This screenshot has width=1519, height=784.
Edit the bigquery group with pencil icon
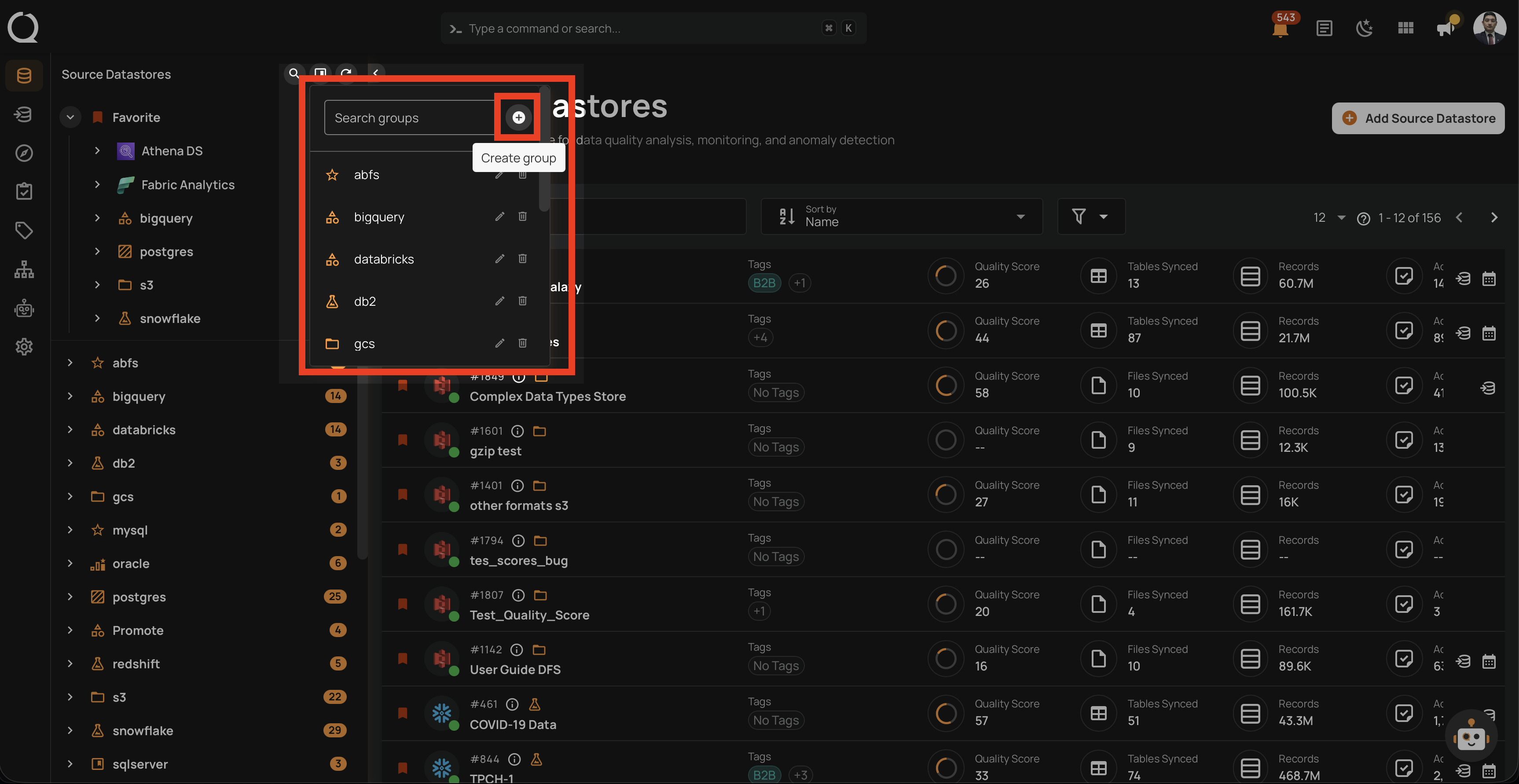coord(499,216)
